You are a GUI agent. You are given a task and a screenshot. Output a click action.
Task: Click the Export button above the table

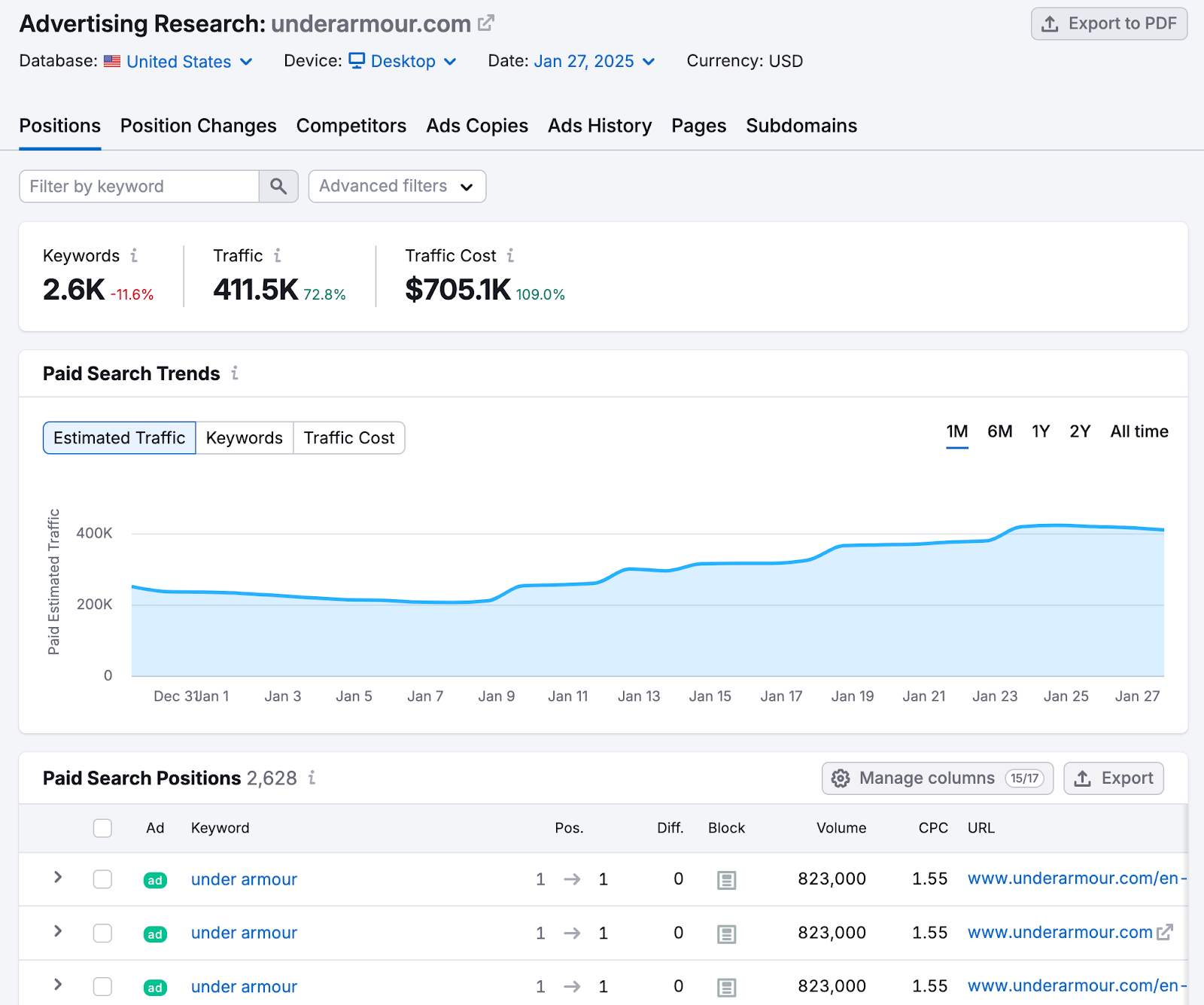[1113, 778]
